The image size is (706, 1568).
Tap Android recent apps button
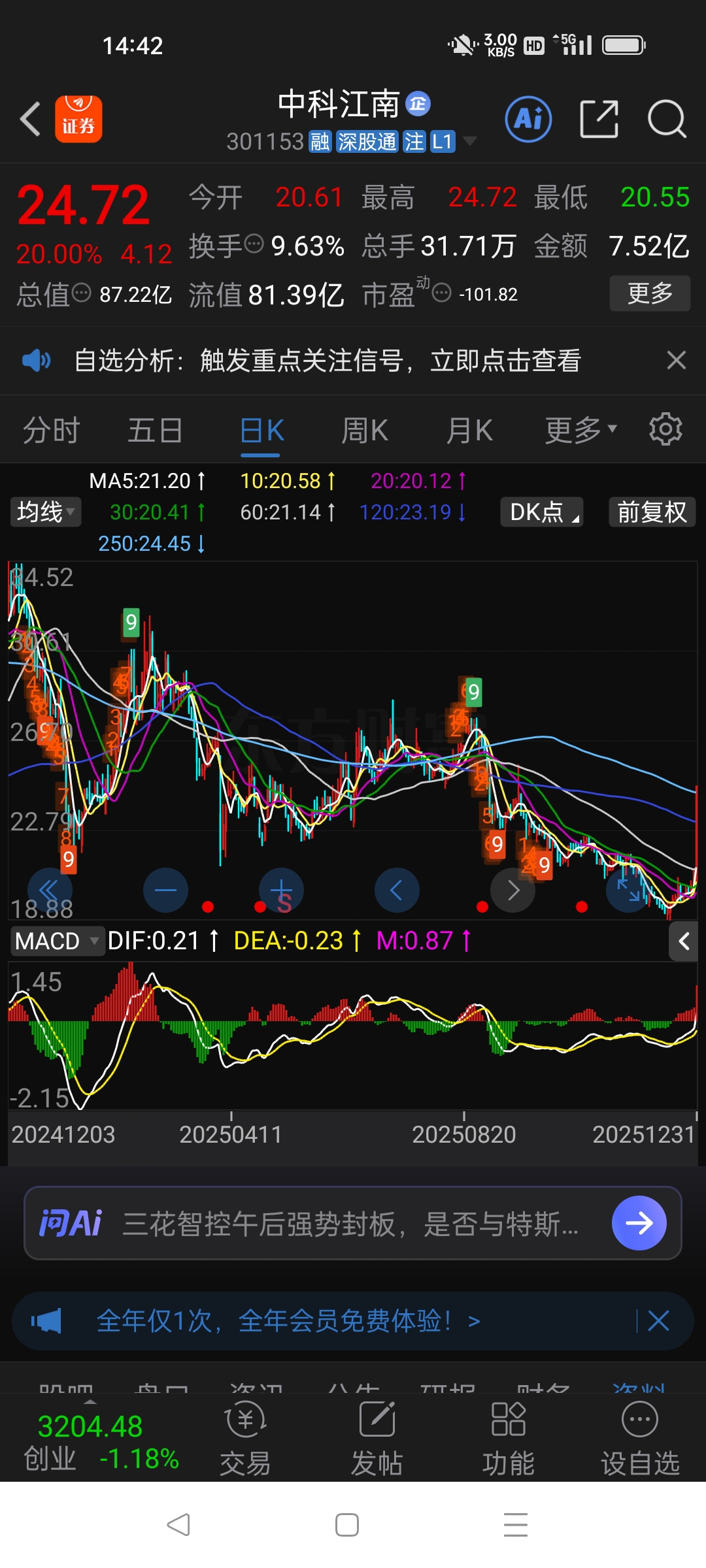pyautogui.click(x=516, y=1525)
